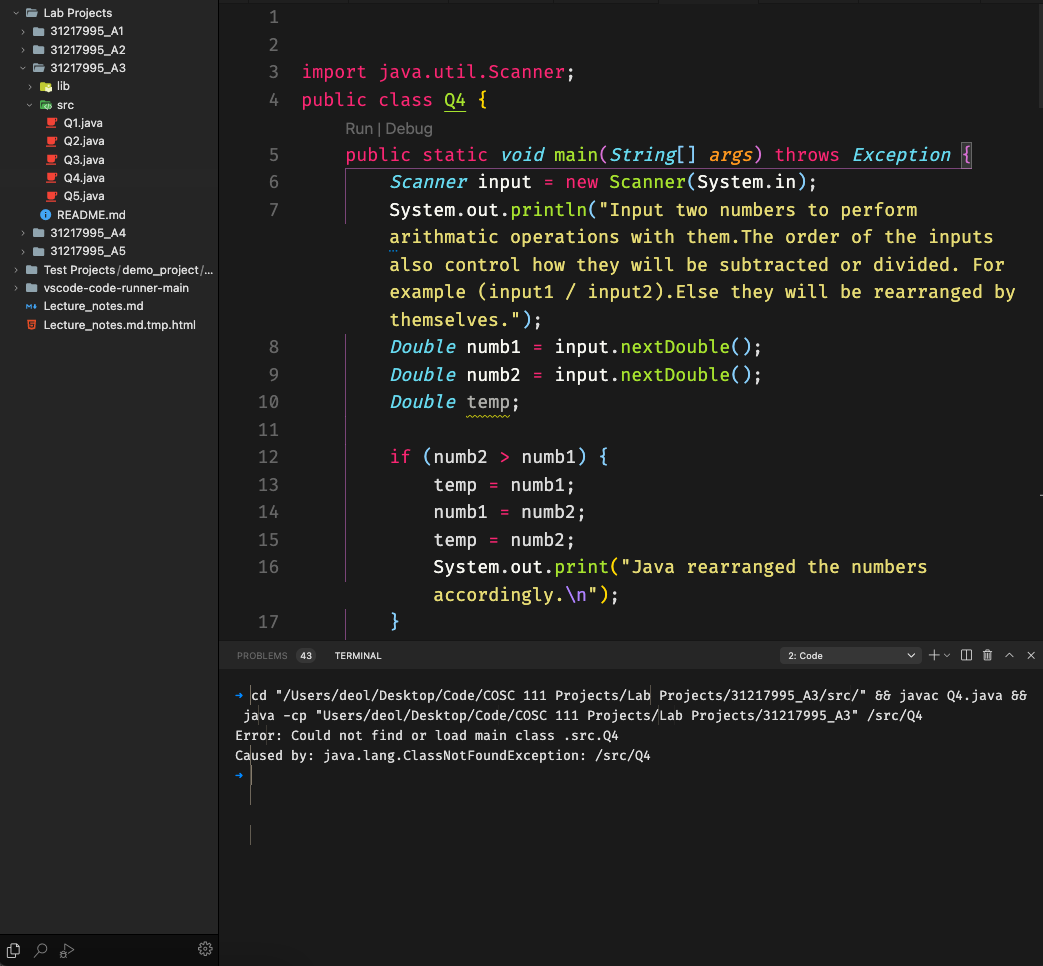Close the terminal panel
The image size is (1043, 966).
[x=1031, y=655]
